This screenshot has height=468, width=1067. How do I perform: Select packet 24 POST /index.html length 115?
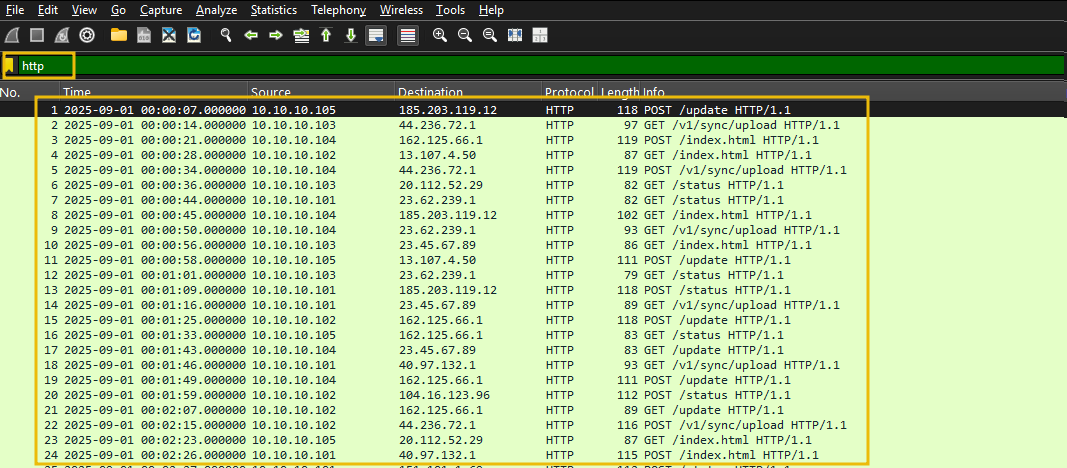[534, 454]
